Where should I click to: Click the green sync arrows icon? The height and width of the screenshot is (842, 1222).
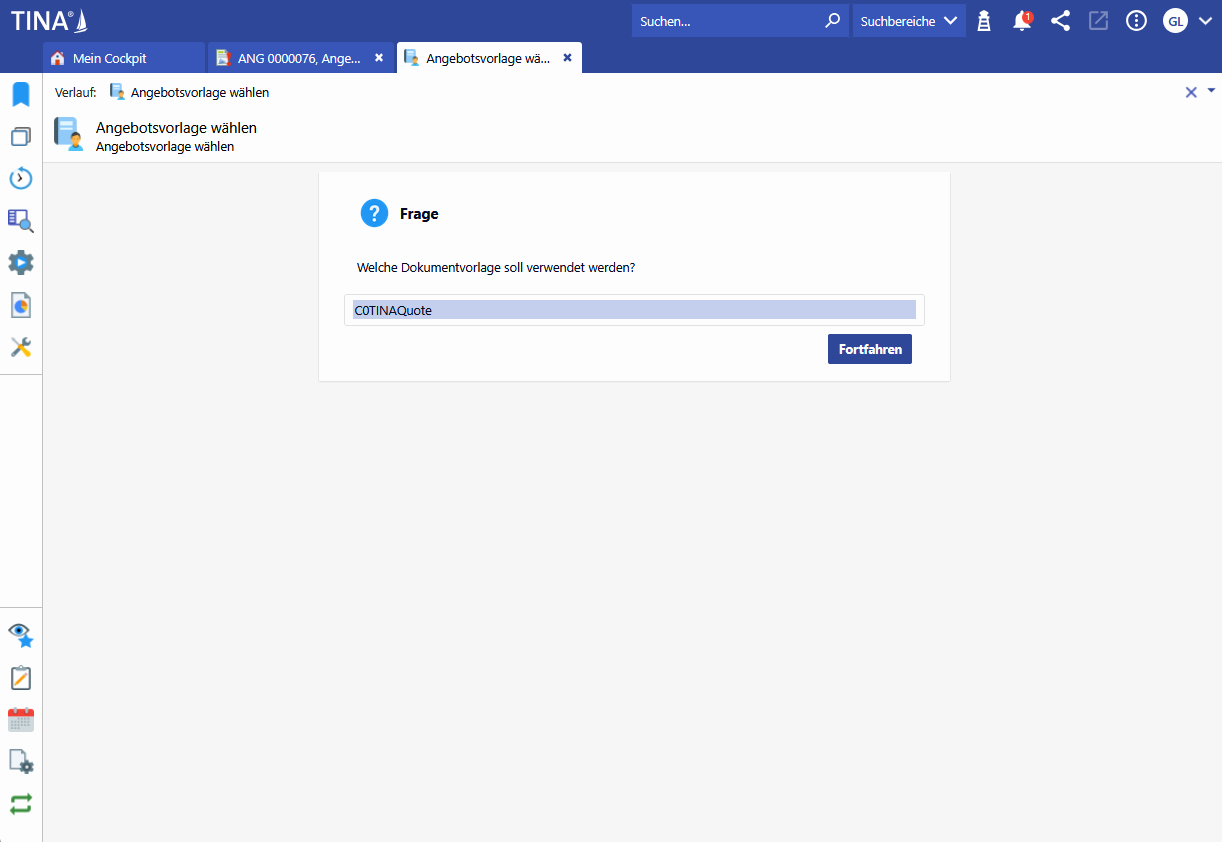coord(21,804)
